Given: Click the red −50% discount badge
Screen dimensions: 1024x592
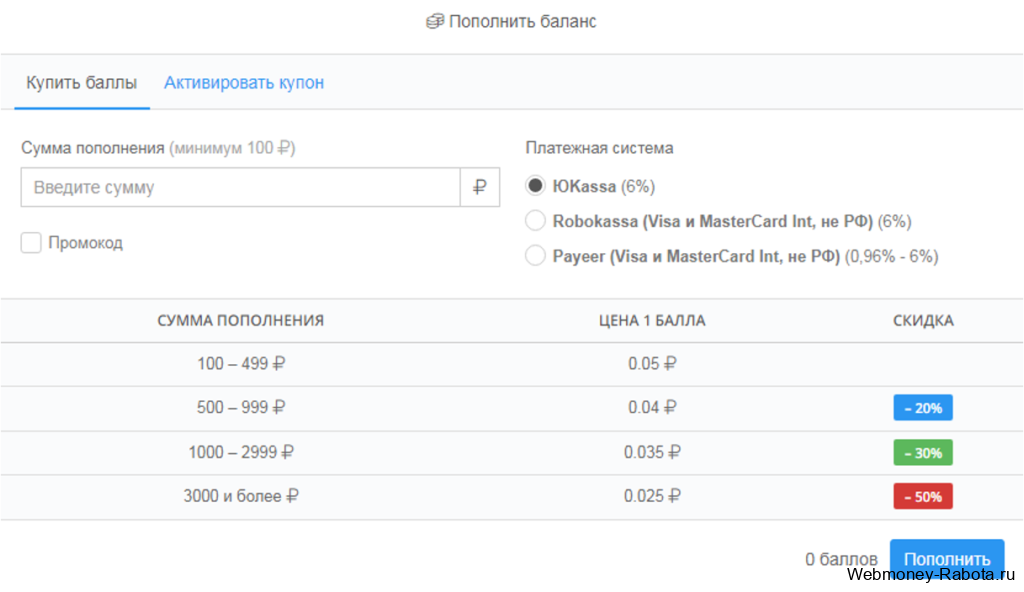Looking at the screenshot, I should (x=923, y=497).
